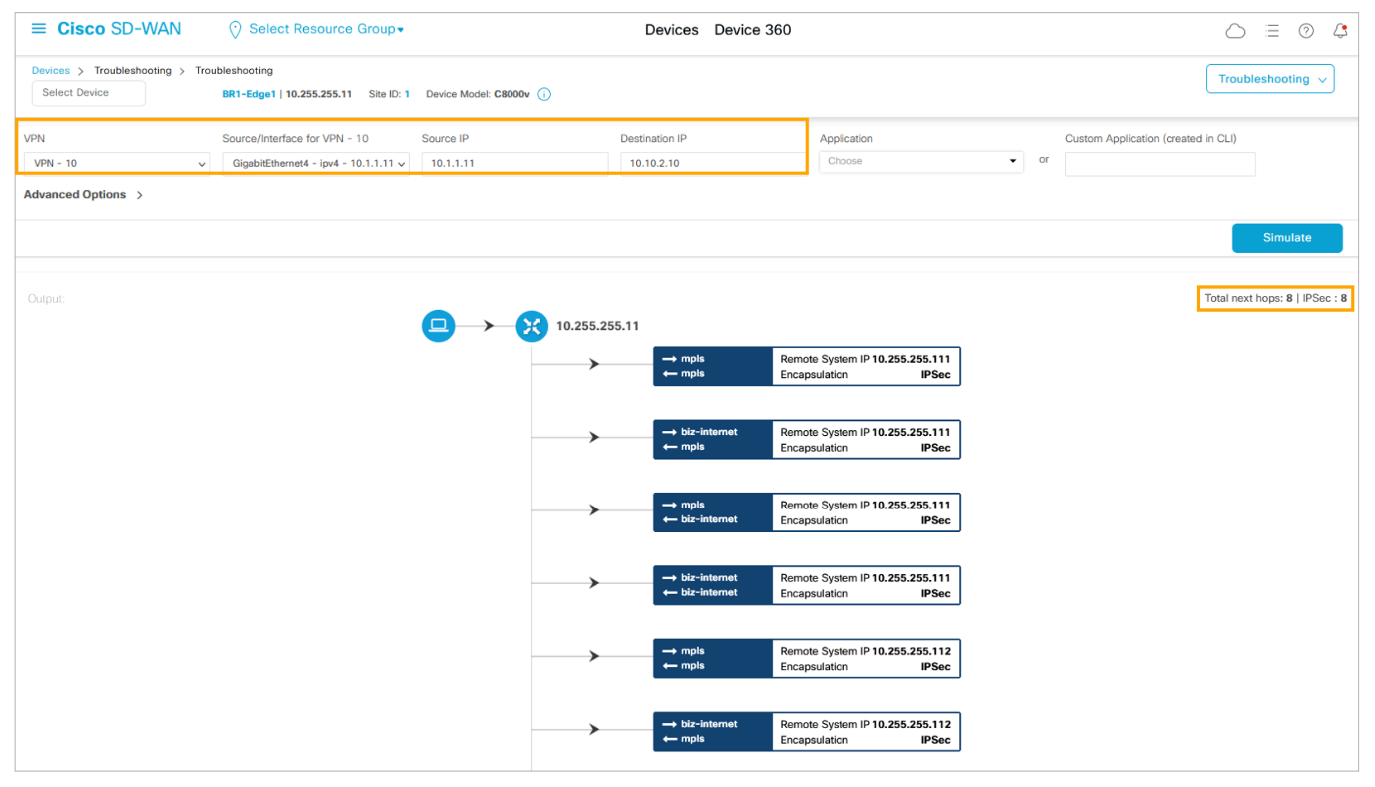Click the Destination IP input field

(711, 163)
